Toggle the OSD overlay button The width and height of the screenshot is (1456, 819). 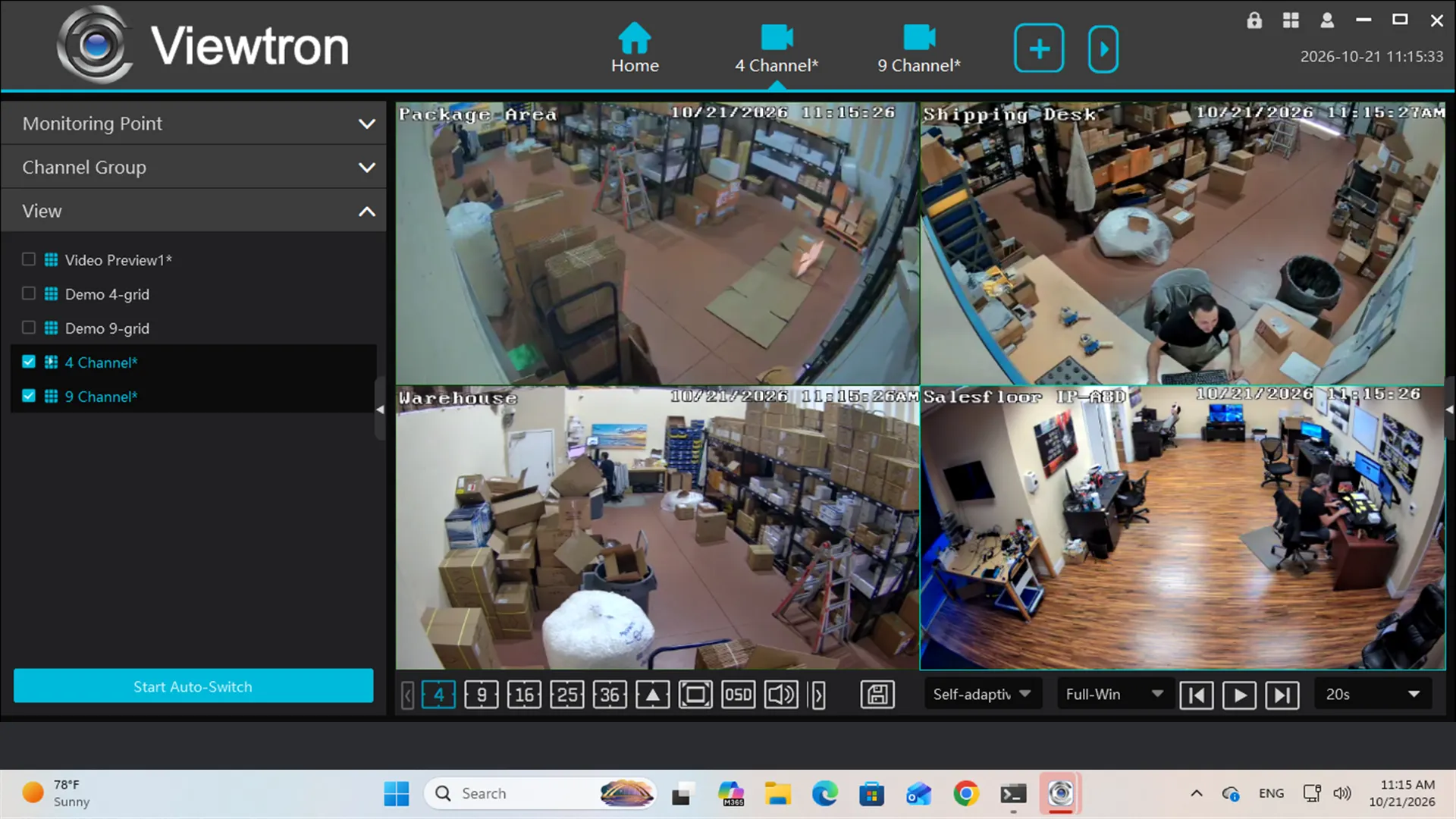739,695
